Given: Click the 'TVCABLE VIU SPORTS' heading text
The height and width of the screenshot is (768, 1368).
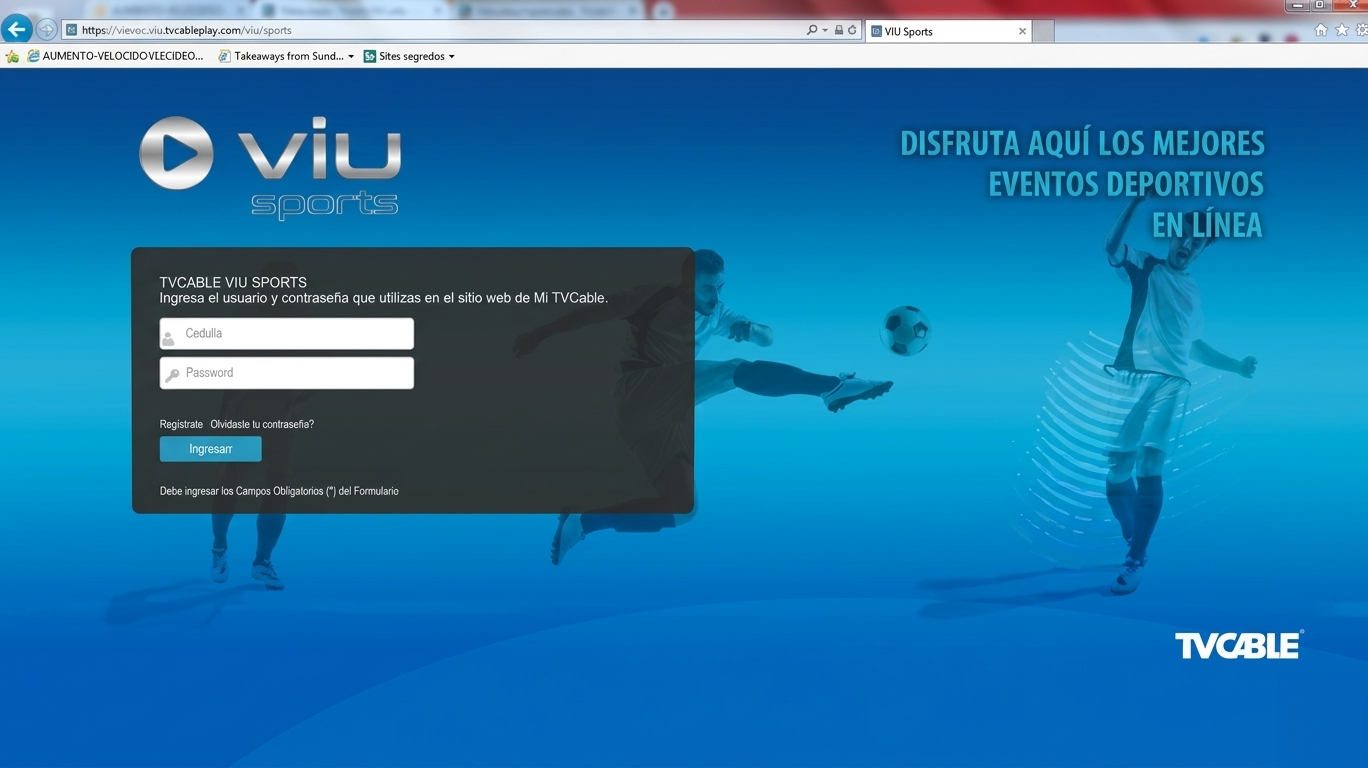Looking at the screenshot, I should point(233,282).
